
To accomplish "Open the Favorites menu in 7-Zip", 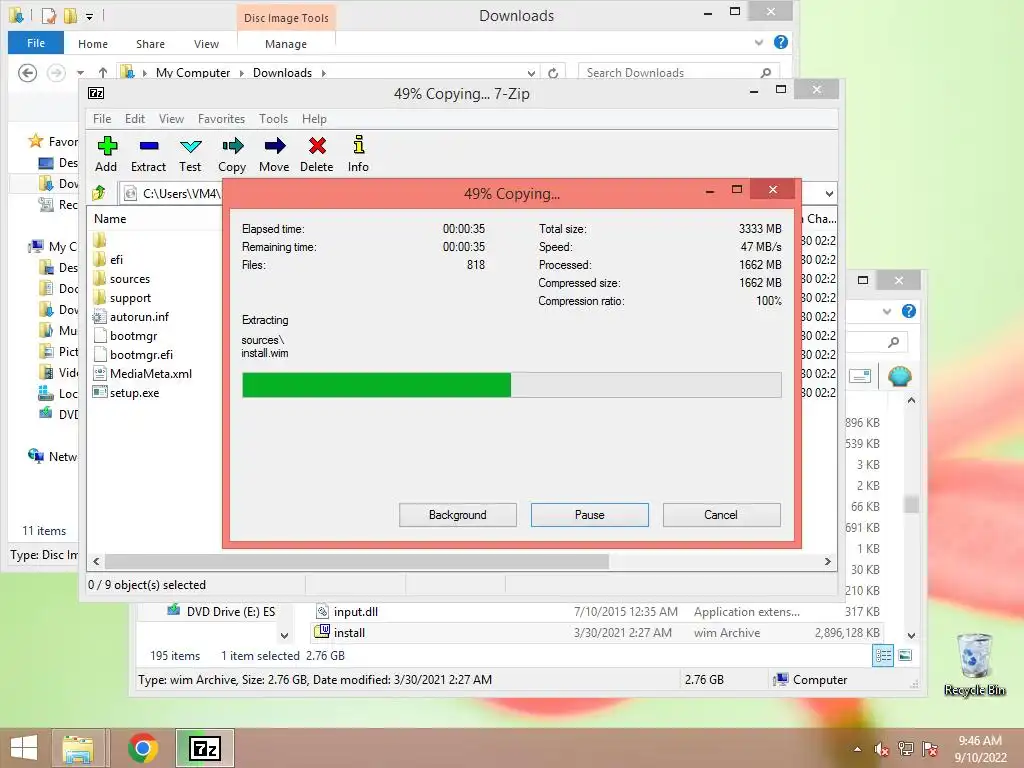I will [x=221, y=119].
